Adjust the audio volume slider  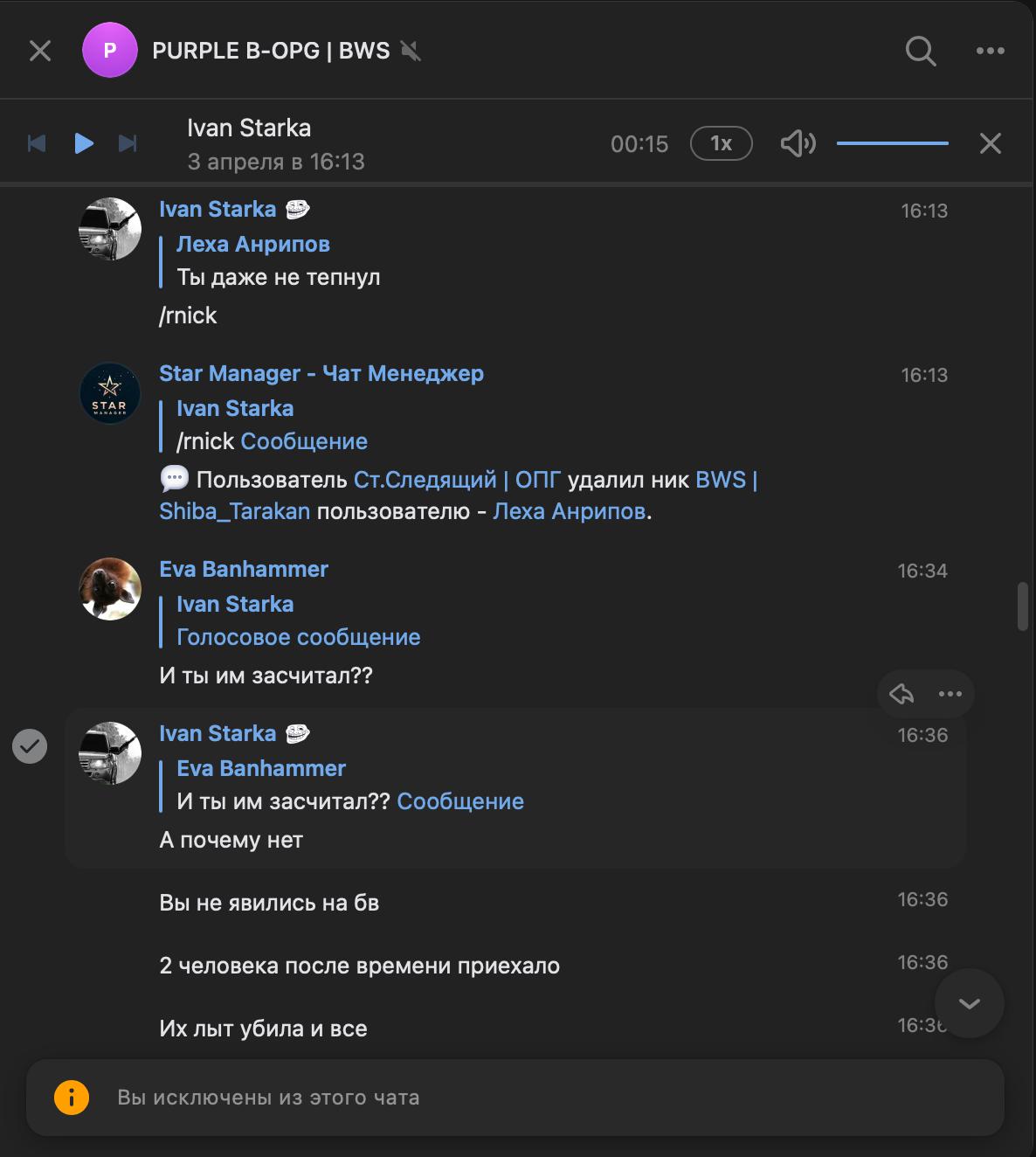[892, 143]
